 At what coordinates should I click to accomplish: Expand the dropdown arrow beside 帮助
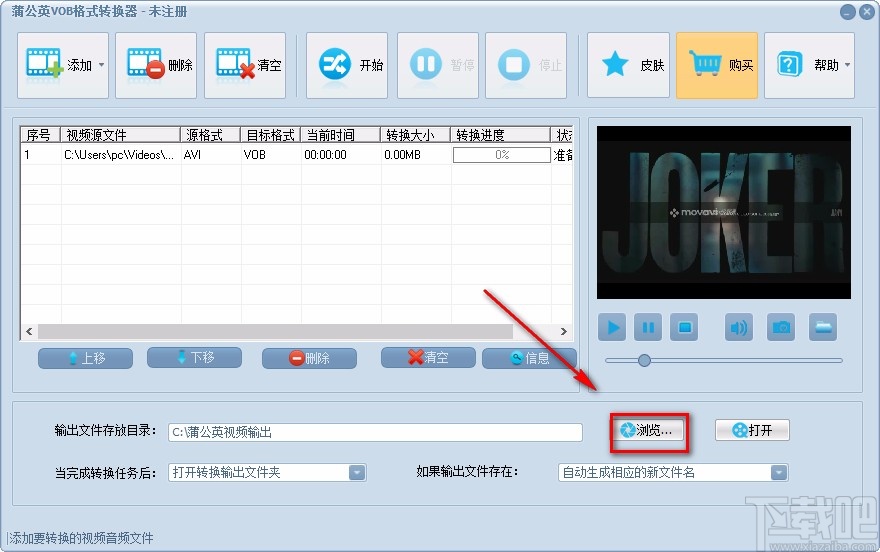(x=847, y=65)
